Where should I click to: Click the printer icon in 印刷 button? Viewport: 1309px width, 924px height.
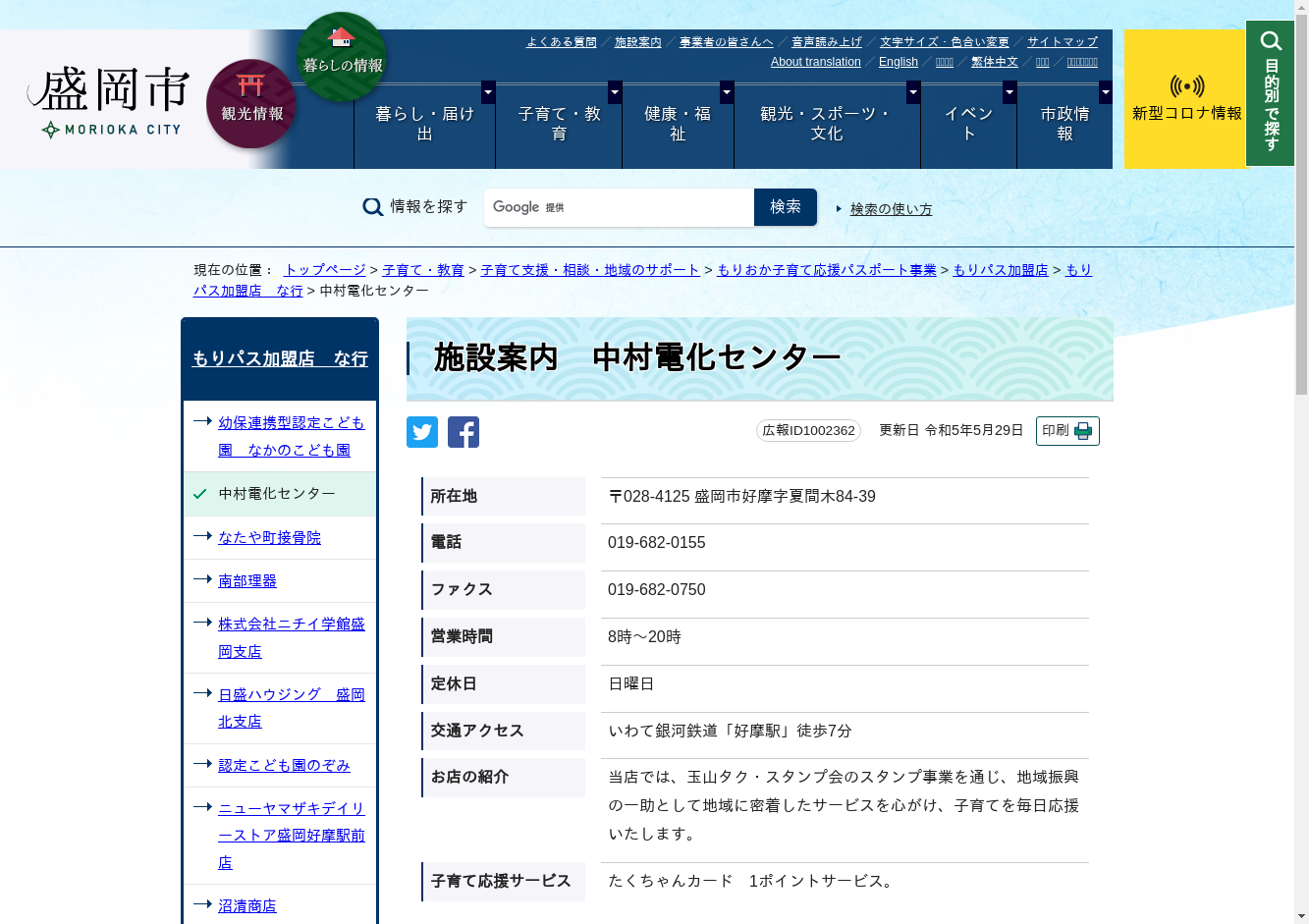pos(1083,431)
